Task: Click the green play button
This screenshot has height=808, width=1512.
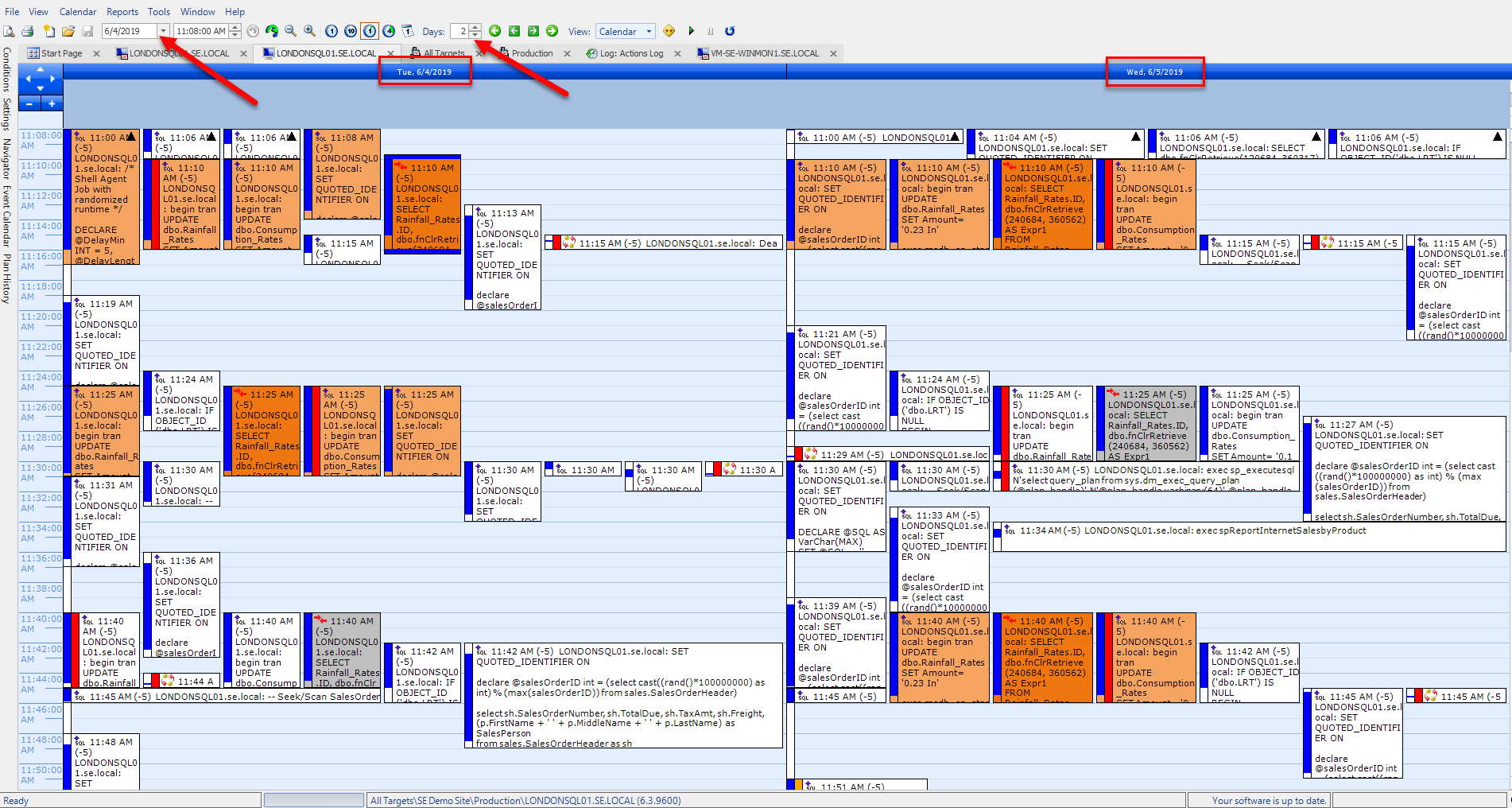Action: pos(692,31)
